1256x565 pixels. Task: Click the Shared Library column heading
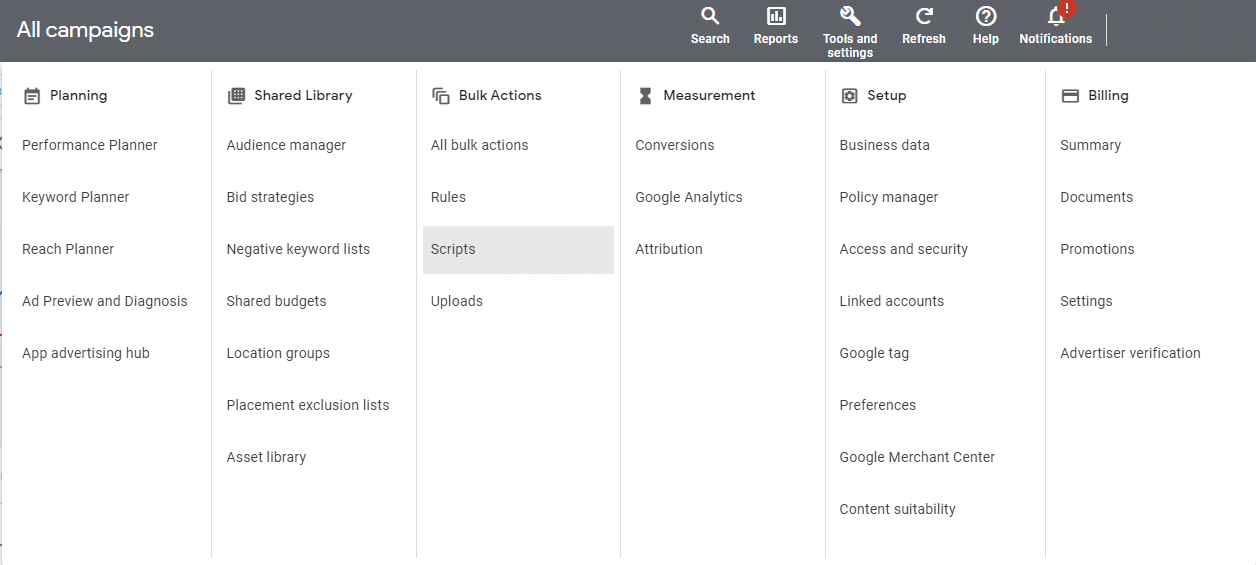pyautogui.click(x=304, y=96)
